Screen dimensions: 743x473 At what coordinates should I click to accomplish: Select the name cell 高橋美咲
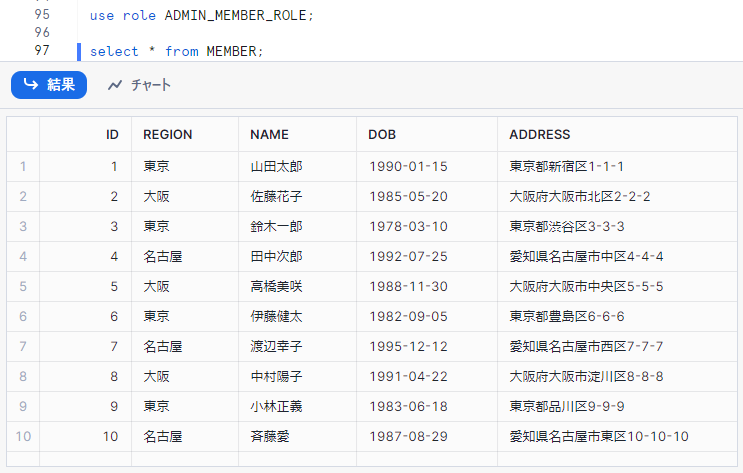point(297,286)
